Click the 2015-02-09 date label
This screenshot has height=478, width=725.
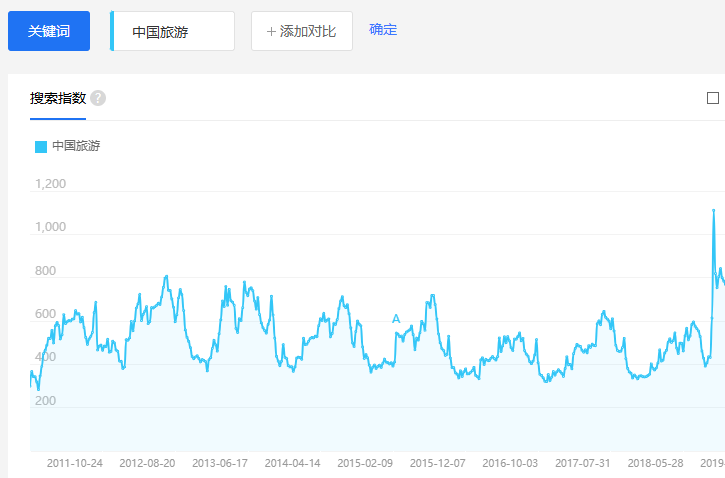[365, 463]
